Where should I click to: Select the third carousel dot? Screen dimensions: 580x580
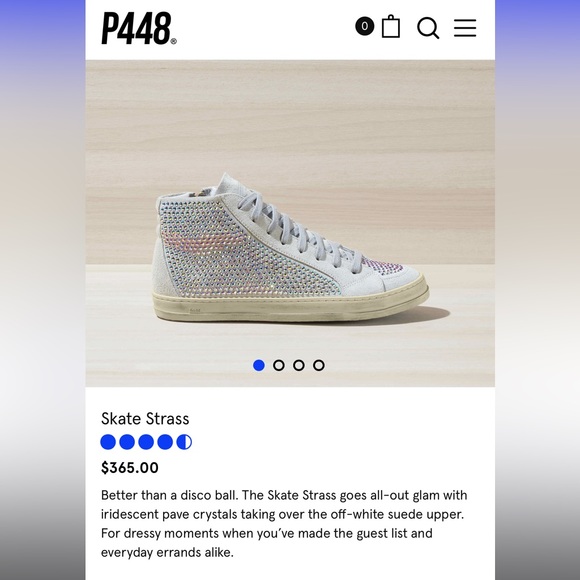(x=299, y=365)
